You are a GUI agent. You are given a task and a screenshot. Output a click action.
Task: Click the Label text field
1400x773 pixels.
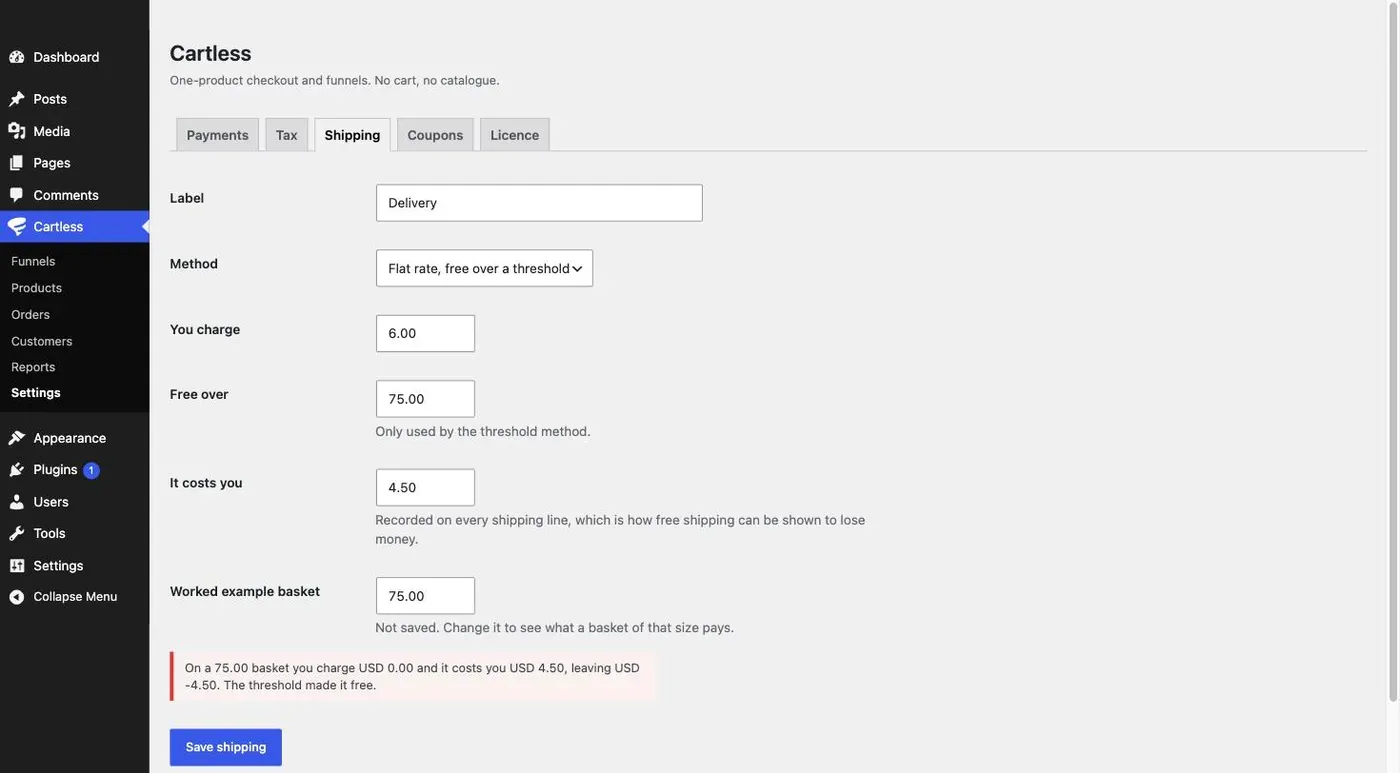tap(539, 203)
